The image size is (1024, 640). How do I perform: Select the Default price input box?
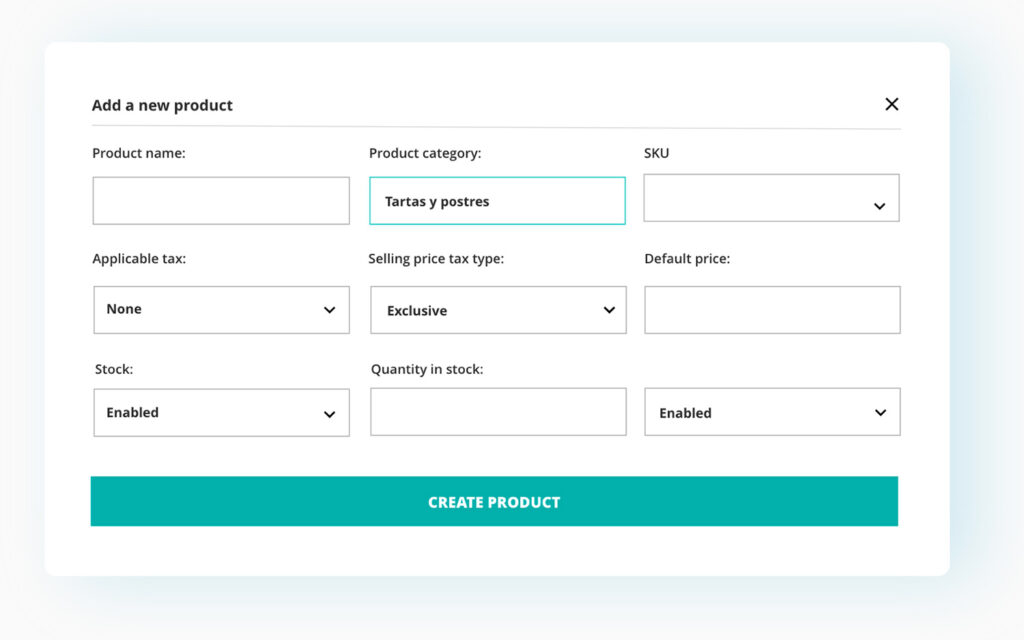(772, 310)
